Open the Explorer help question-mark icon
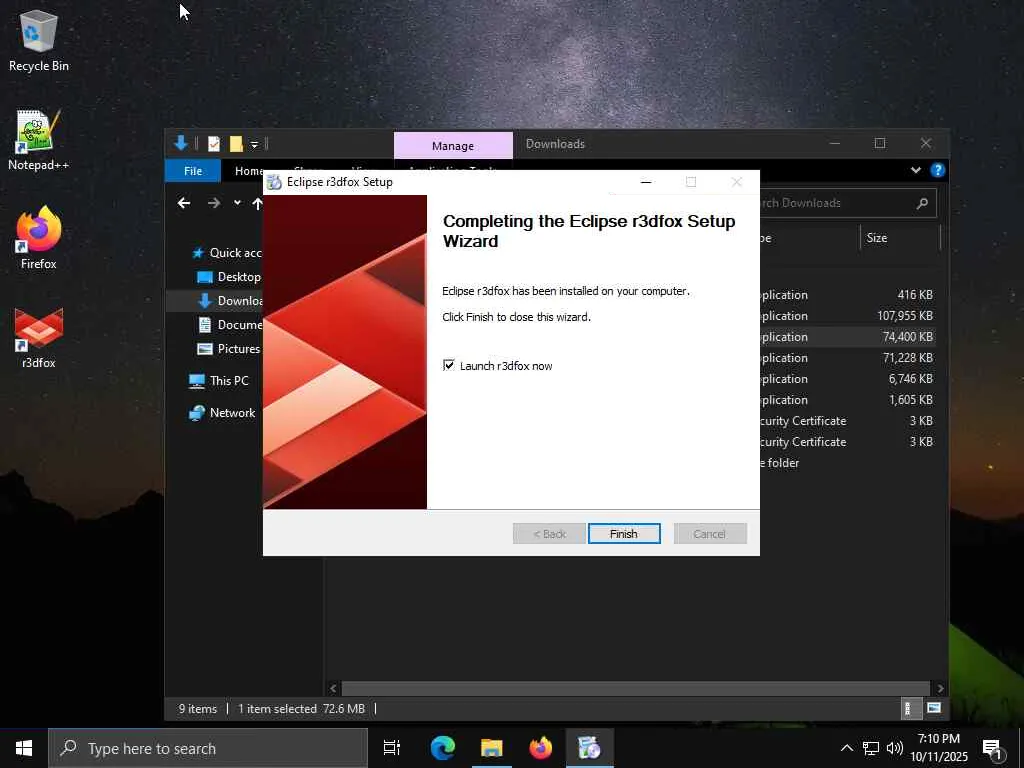Screen dimensions: 1024x768 pos(938,170)
